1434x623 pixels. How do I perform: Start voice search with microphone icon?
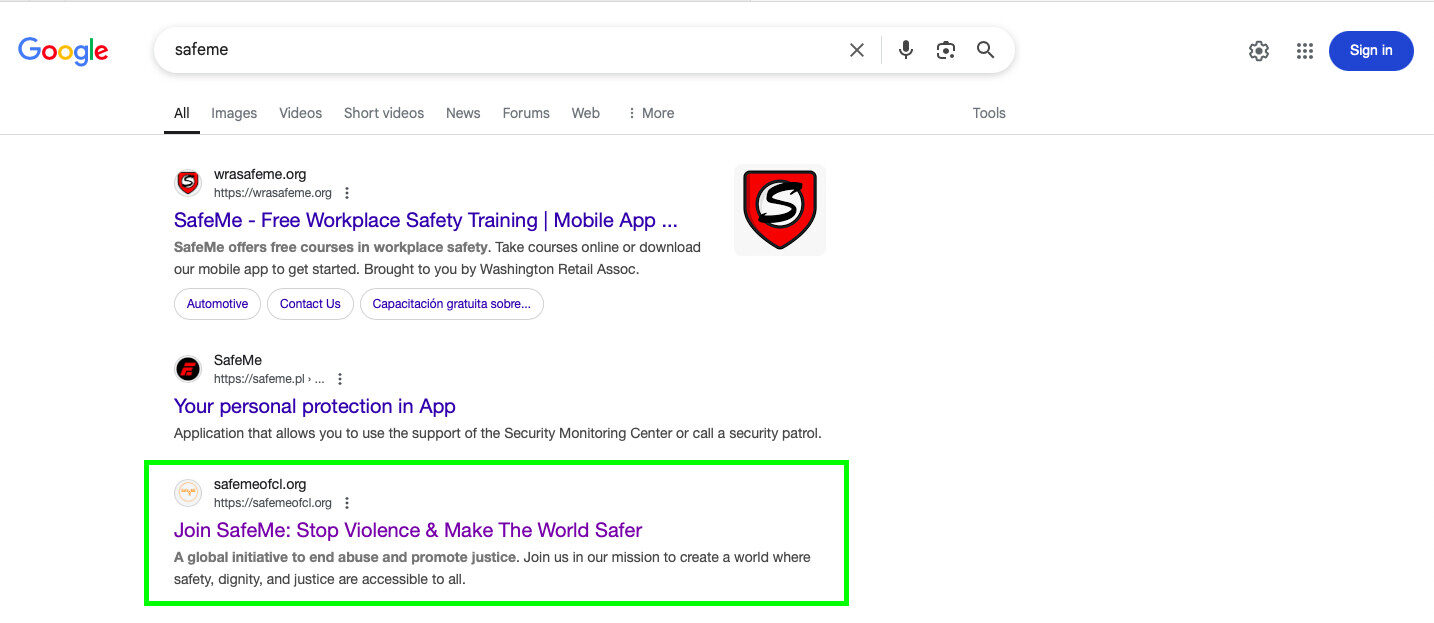906,50
